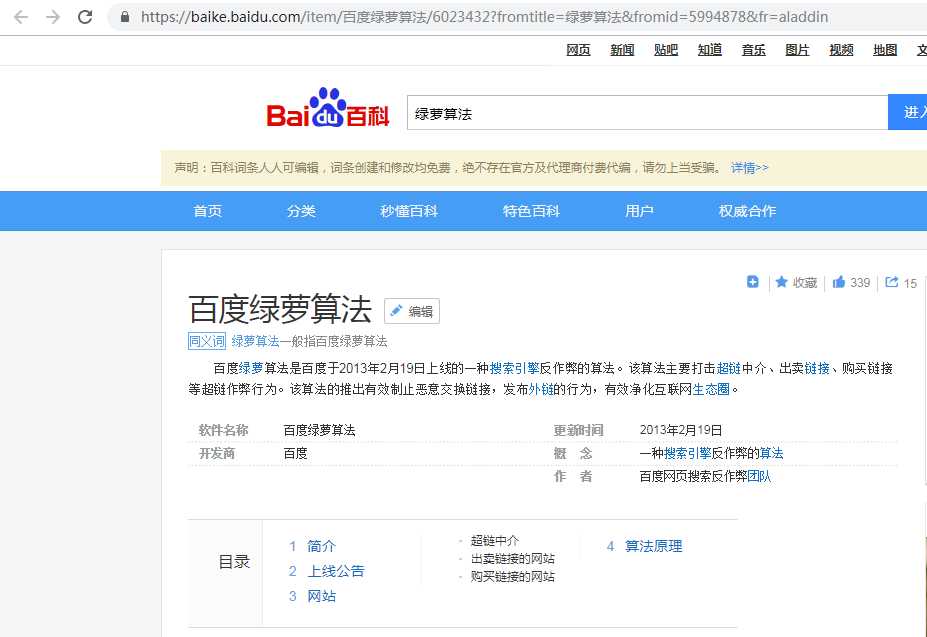The width and height of the screenshot is (927, 637).
Task: Open 音乐 in top navigation
Action: tap(753, 50)
